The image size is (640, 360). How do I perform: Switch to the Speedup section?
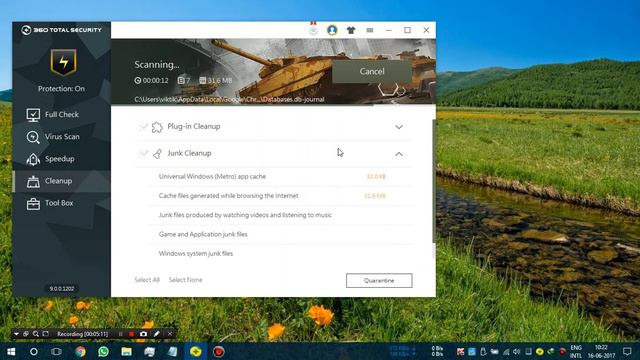[x=61, y=159]
